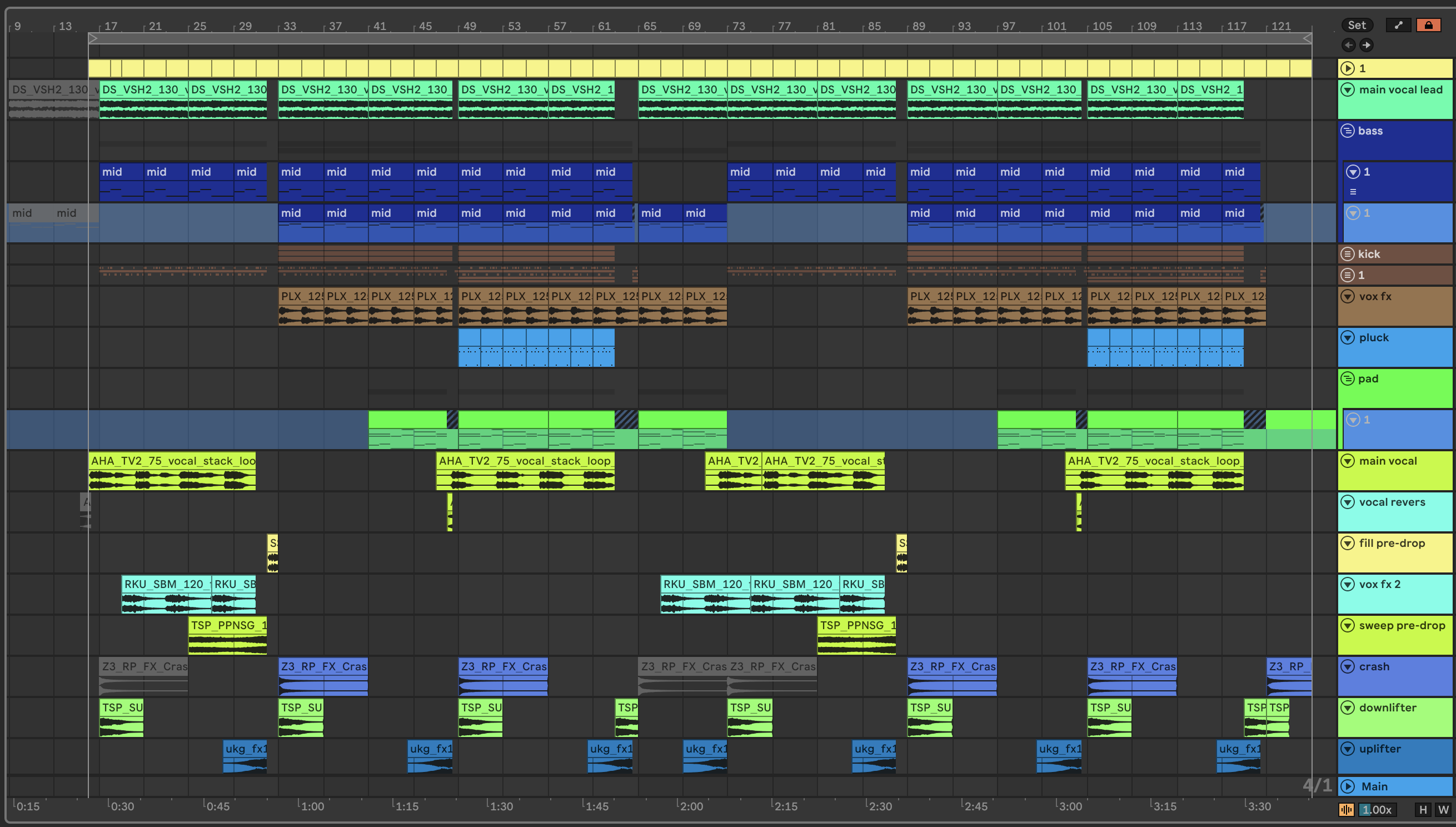Viewport: 1456px width, 827px height.
Task: Select the first TSP_PPNSG sweep clip near bar 25
Action: click(x=227, y=635)
